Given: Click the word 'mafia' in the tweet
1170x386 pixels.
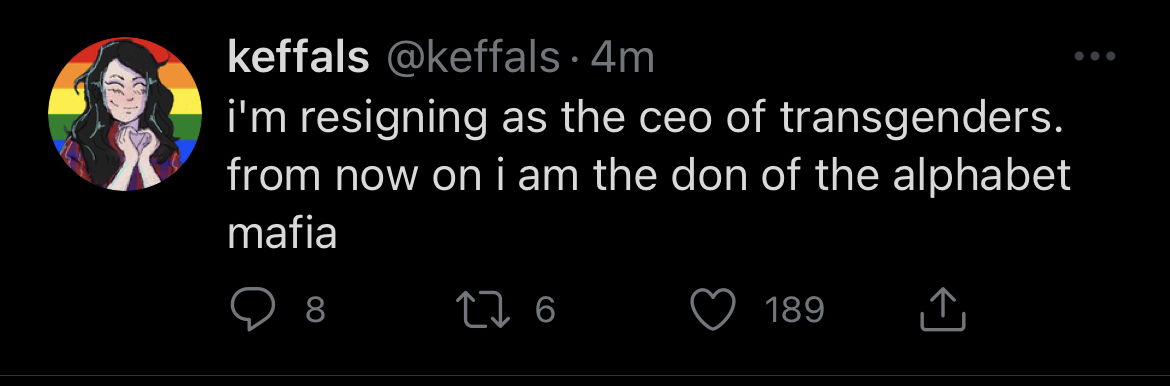Looking at the screenshot, I should point(281,233).
